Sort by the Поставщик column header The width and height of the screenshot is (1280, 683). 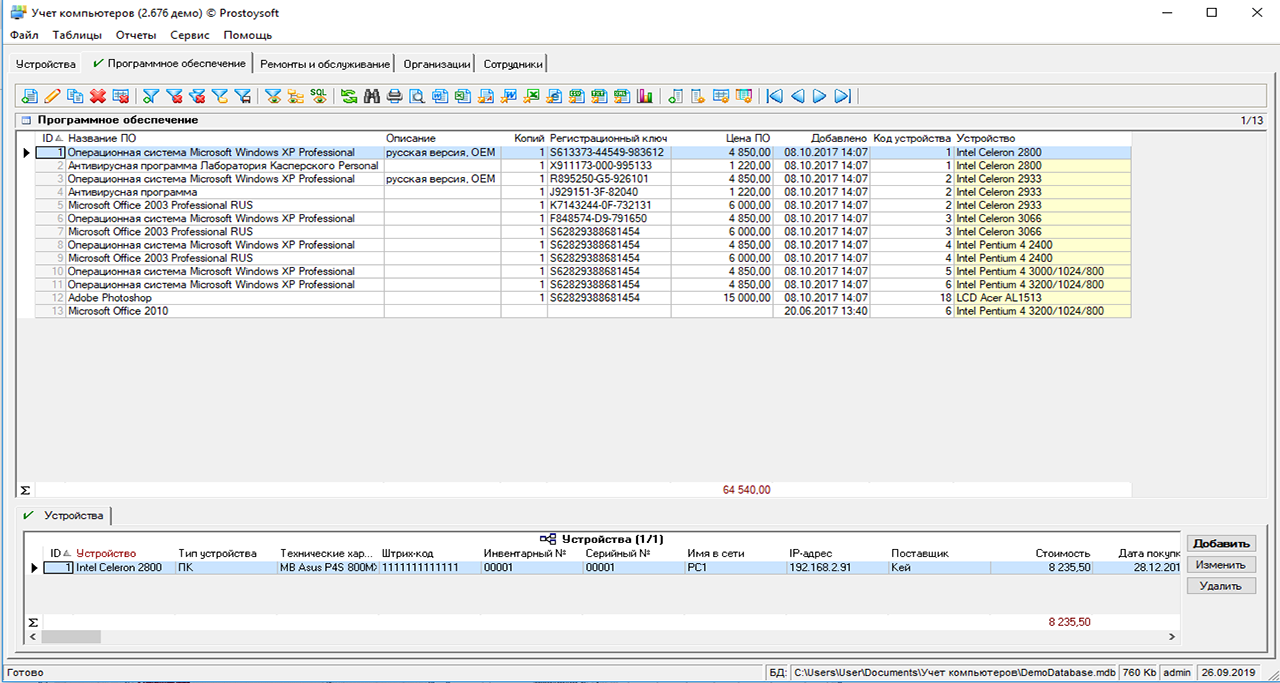click(x=940, y=553)
